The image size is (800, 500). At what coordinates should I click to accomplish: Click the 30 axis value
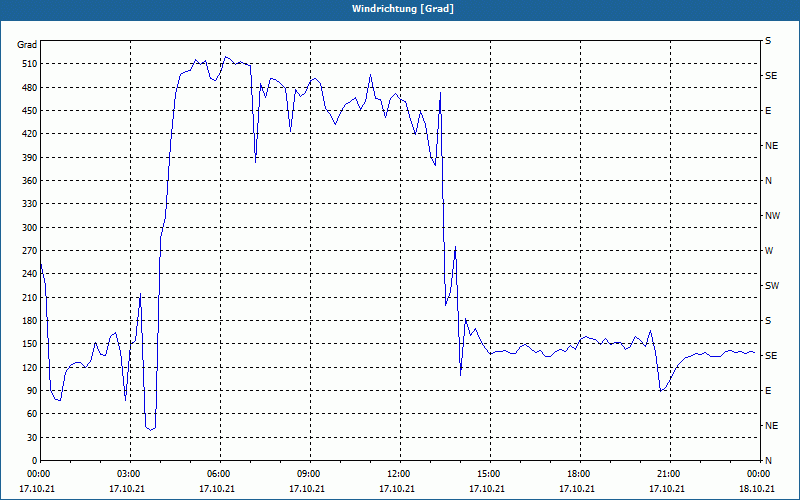point(32,437)
